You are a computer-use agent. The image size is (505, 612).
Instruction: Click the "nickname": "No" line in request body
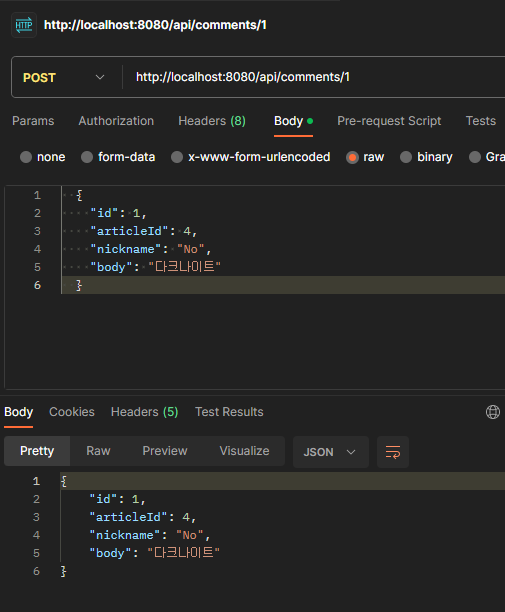coord(151,249)
